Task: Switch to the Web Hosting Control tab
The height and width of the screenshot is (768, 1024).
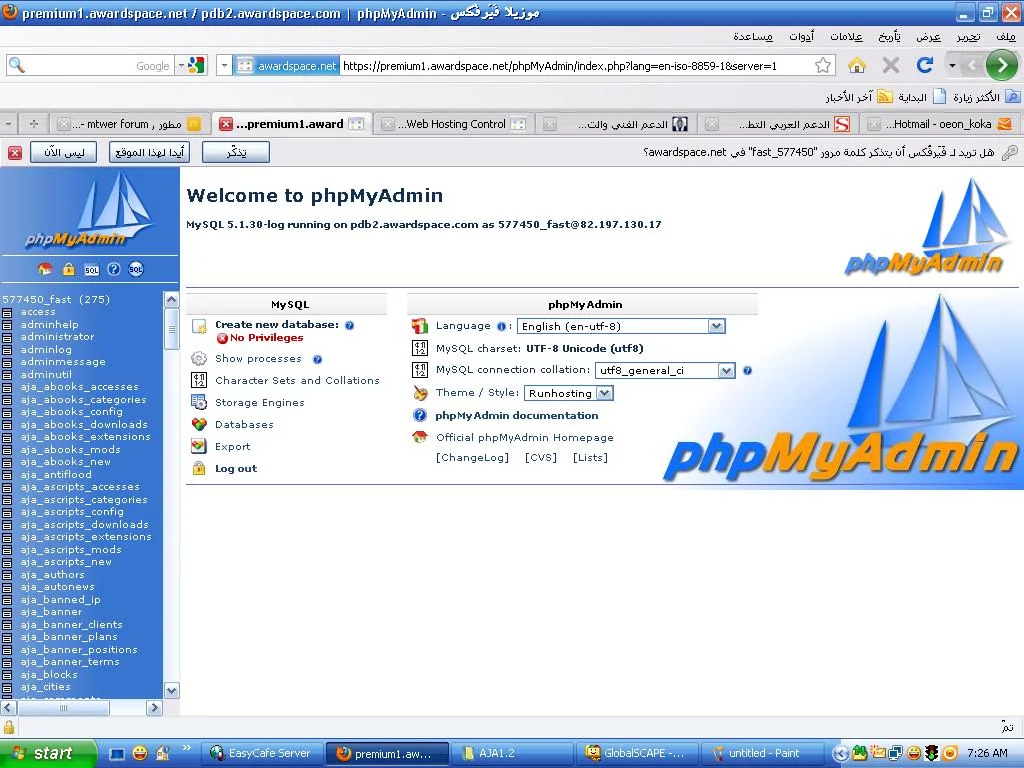Action: click(x=455, y=124)
